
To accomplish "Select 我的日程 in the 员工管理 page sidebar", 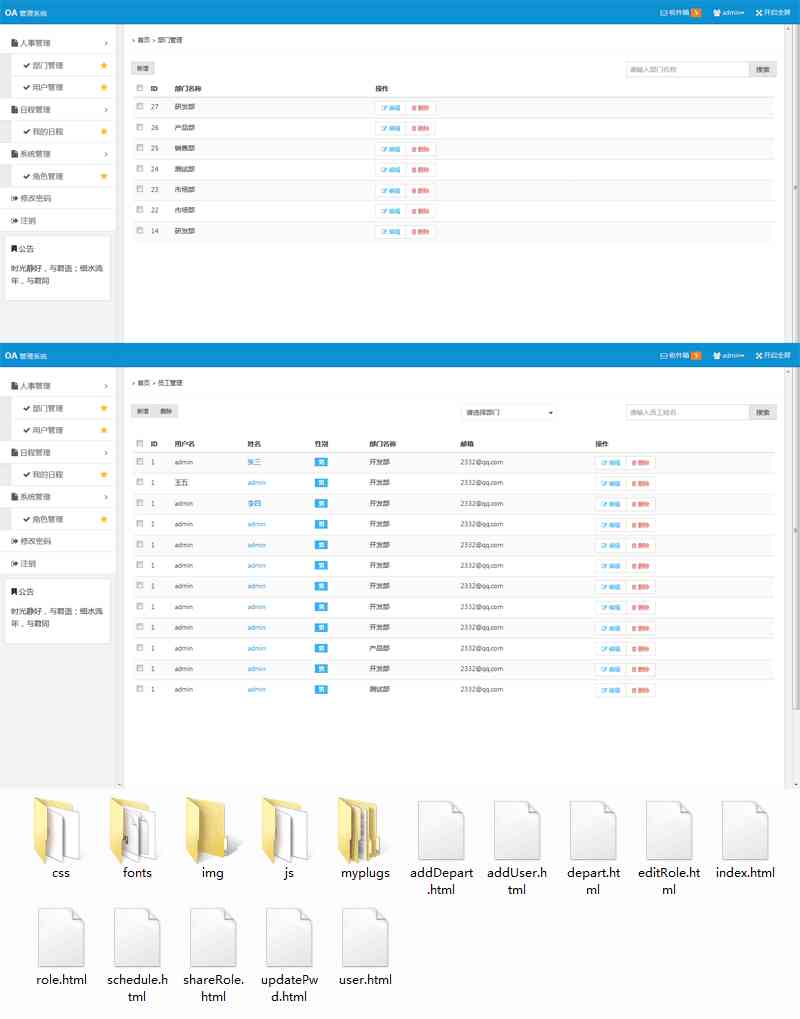I will 47,474.
